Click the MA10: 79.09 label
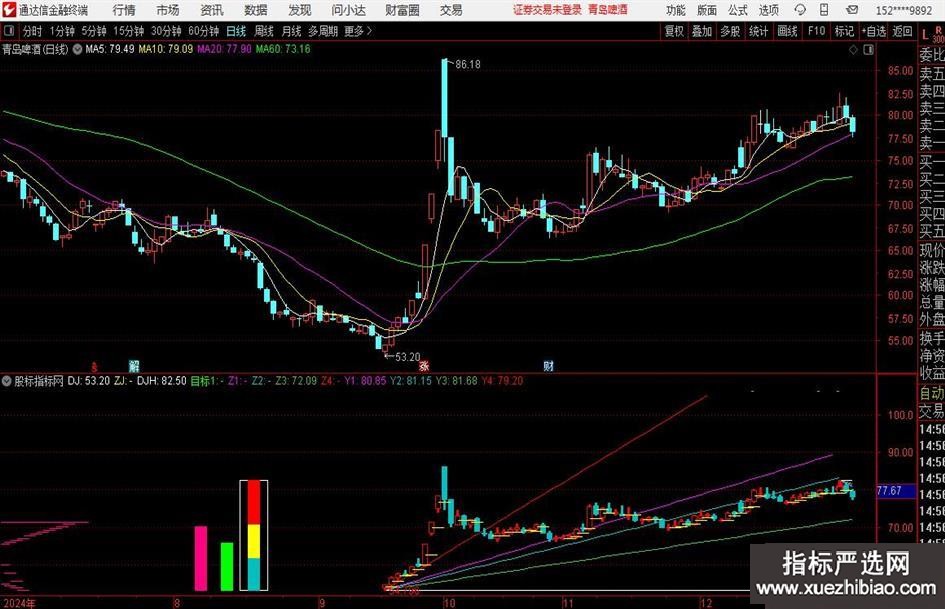 click(x=166, y=49)
